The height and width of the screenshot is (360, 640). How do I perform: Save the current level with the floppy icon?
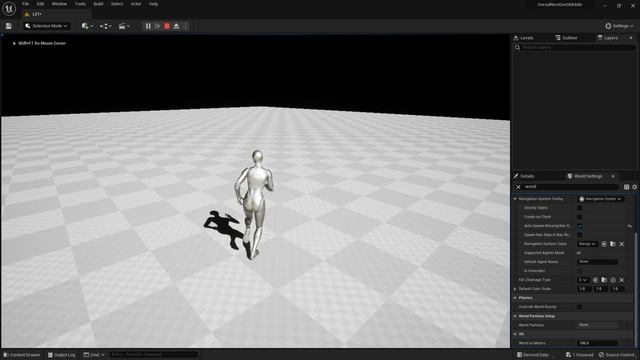click(9, 26)
